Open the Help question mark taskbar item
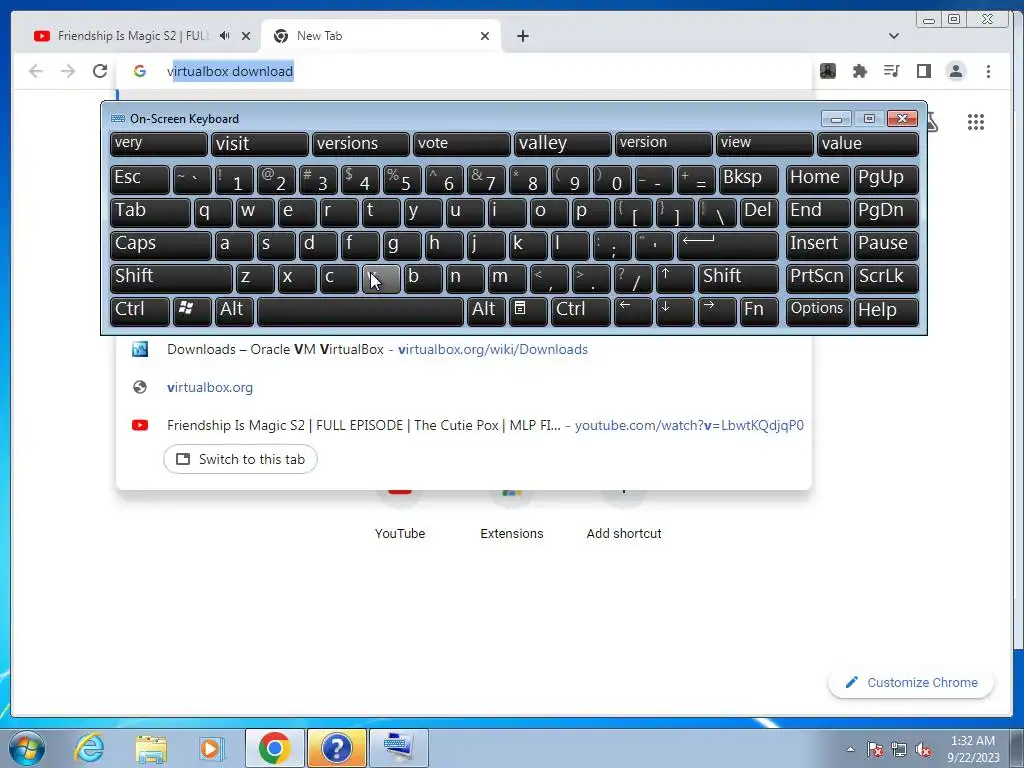 (x=336, y=748)
